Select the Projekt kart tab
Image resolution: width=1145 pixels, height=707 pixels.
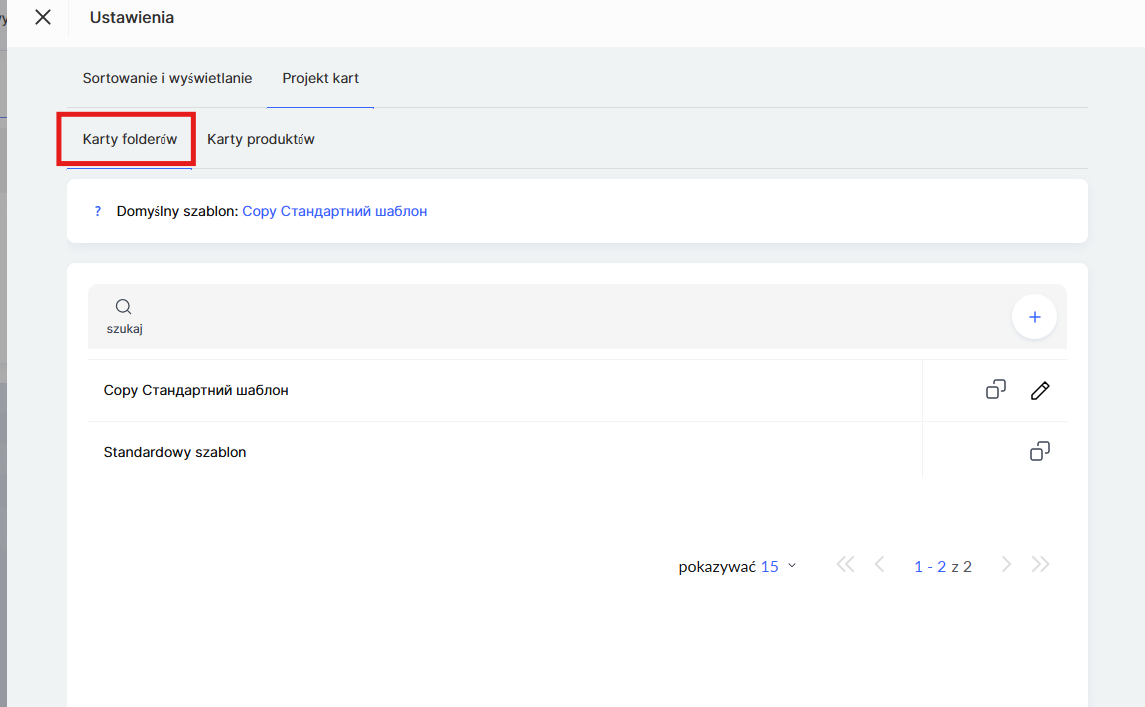pyautogui.click(x=320, y=78)
